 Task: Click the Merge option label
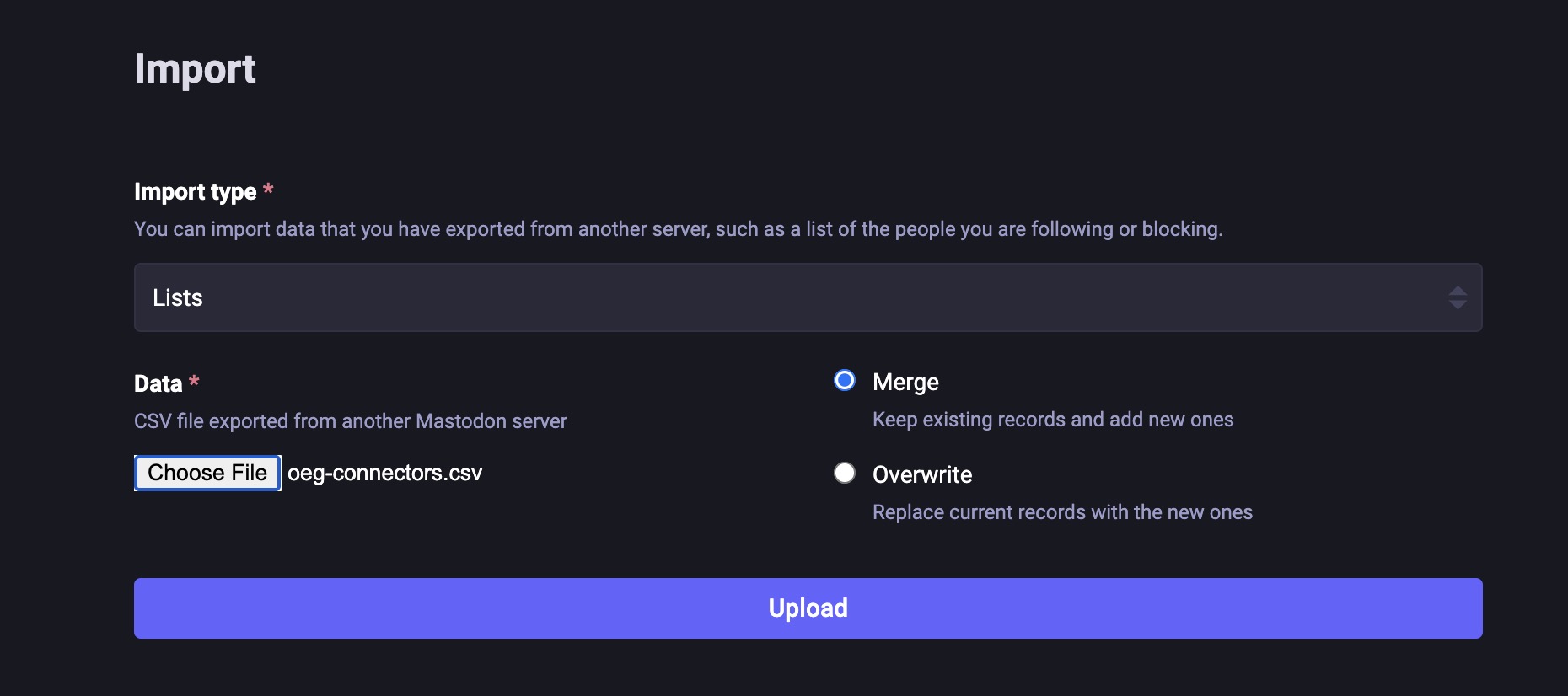905,383
